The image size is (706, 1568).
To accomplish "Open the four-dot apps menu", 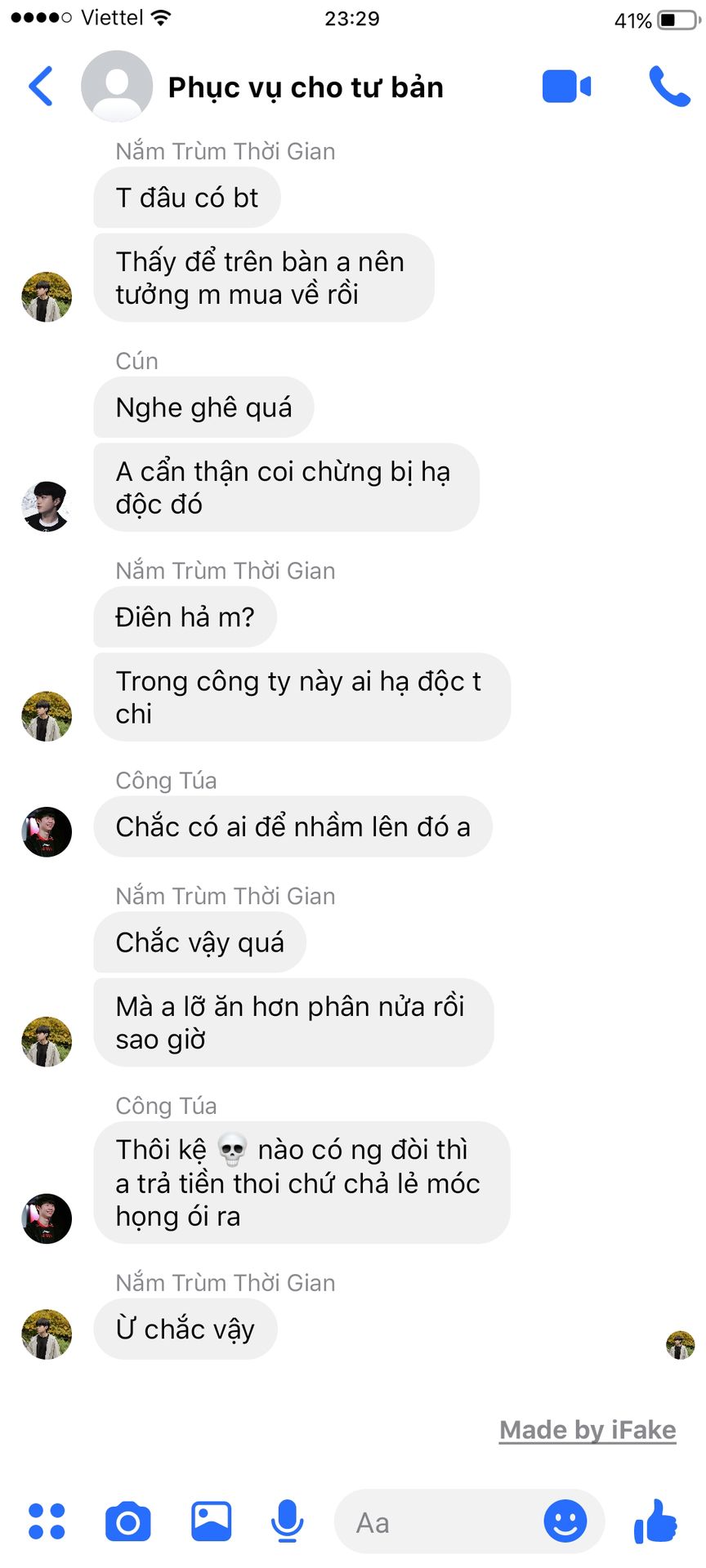I will pos(47,1521).
